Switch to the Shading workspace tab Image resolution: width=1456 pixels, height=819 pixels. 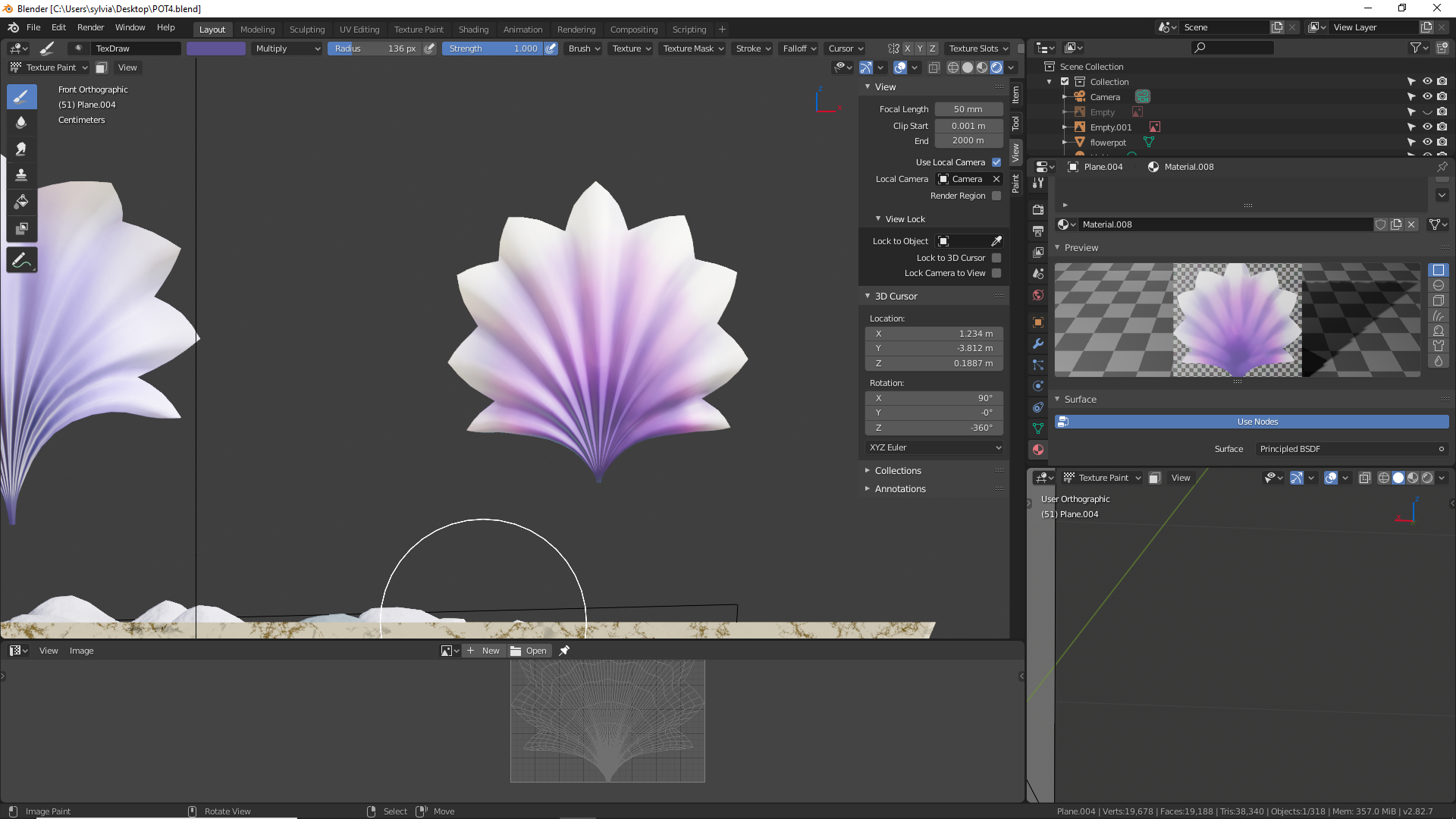[473, 30]
